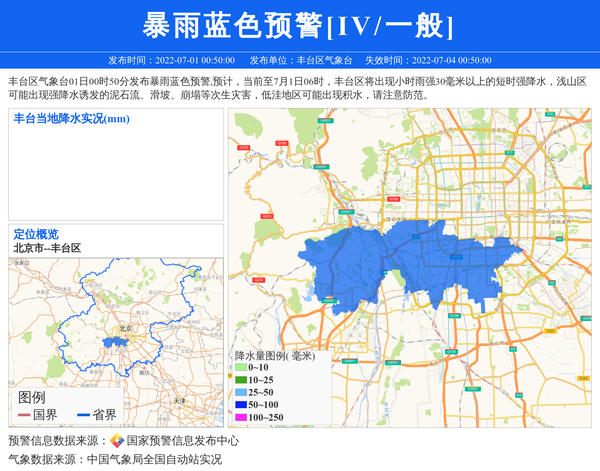Click the 北京市--丰台区 location label
Viewport: 600px width, 471px height.
coord(47,248)
